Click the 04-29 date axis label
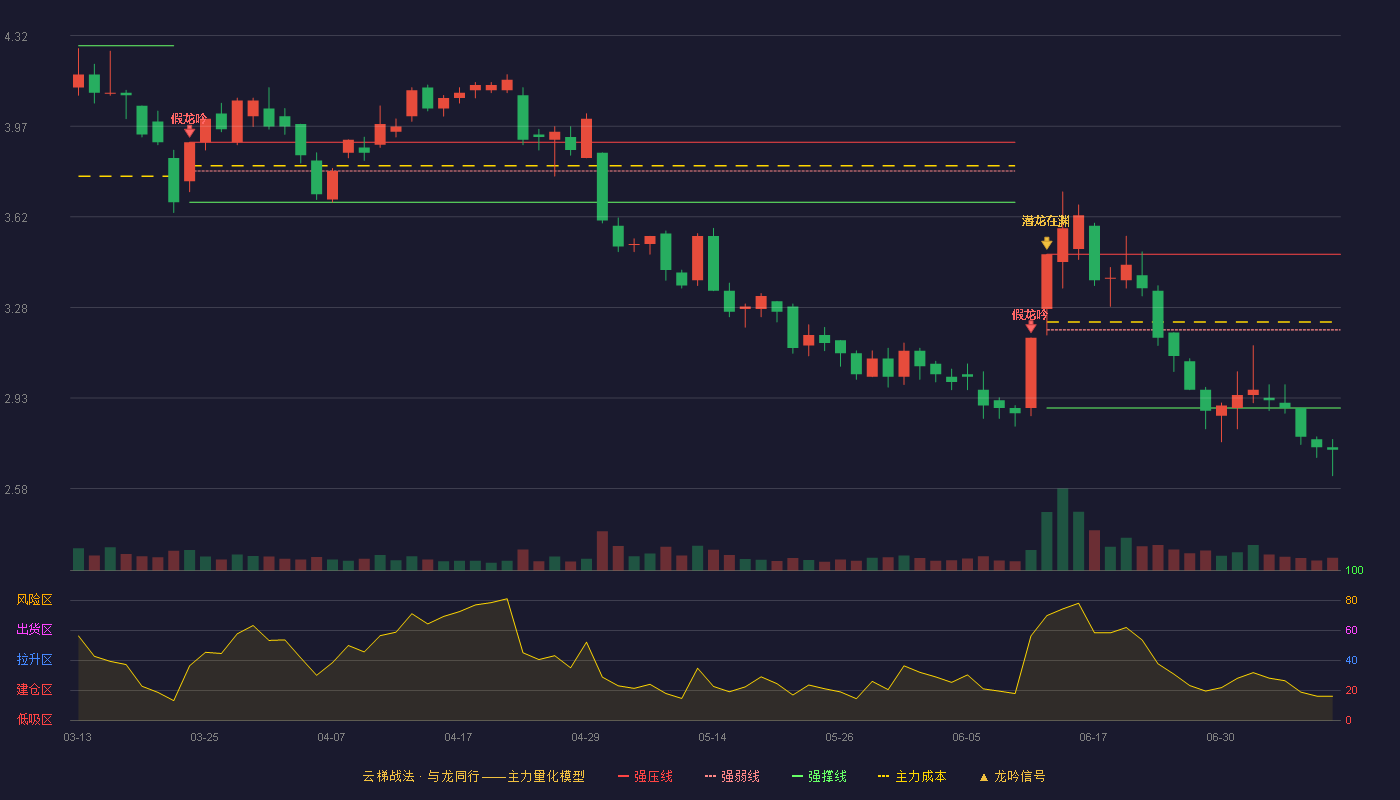1400x800 pixels. coord(585,737)
